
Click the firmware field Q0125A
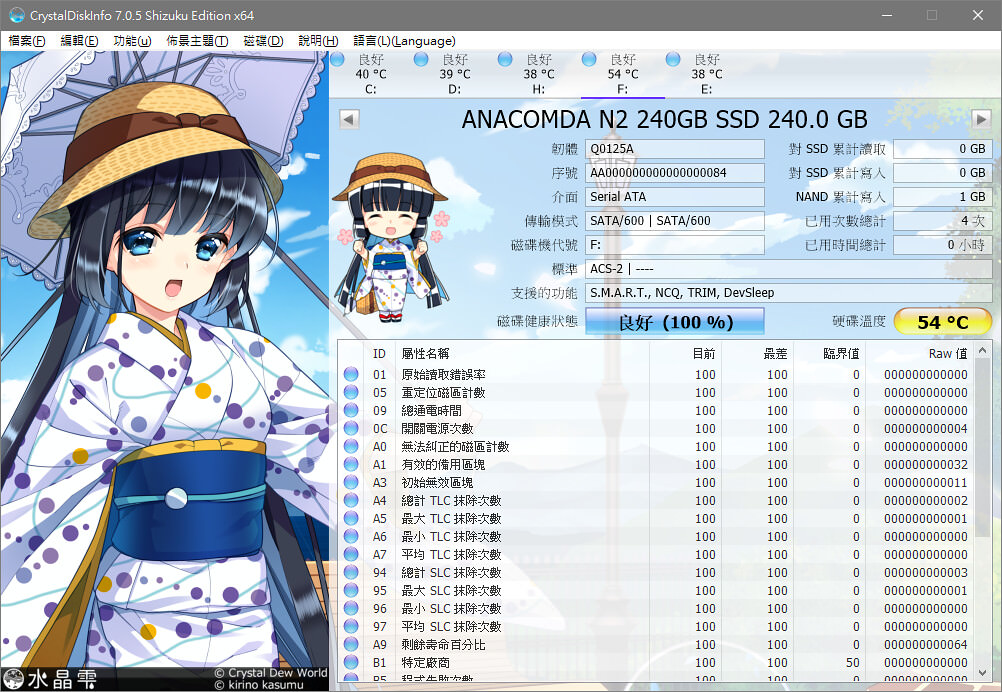pos(675,149)
